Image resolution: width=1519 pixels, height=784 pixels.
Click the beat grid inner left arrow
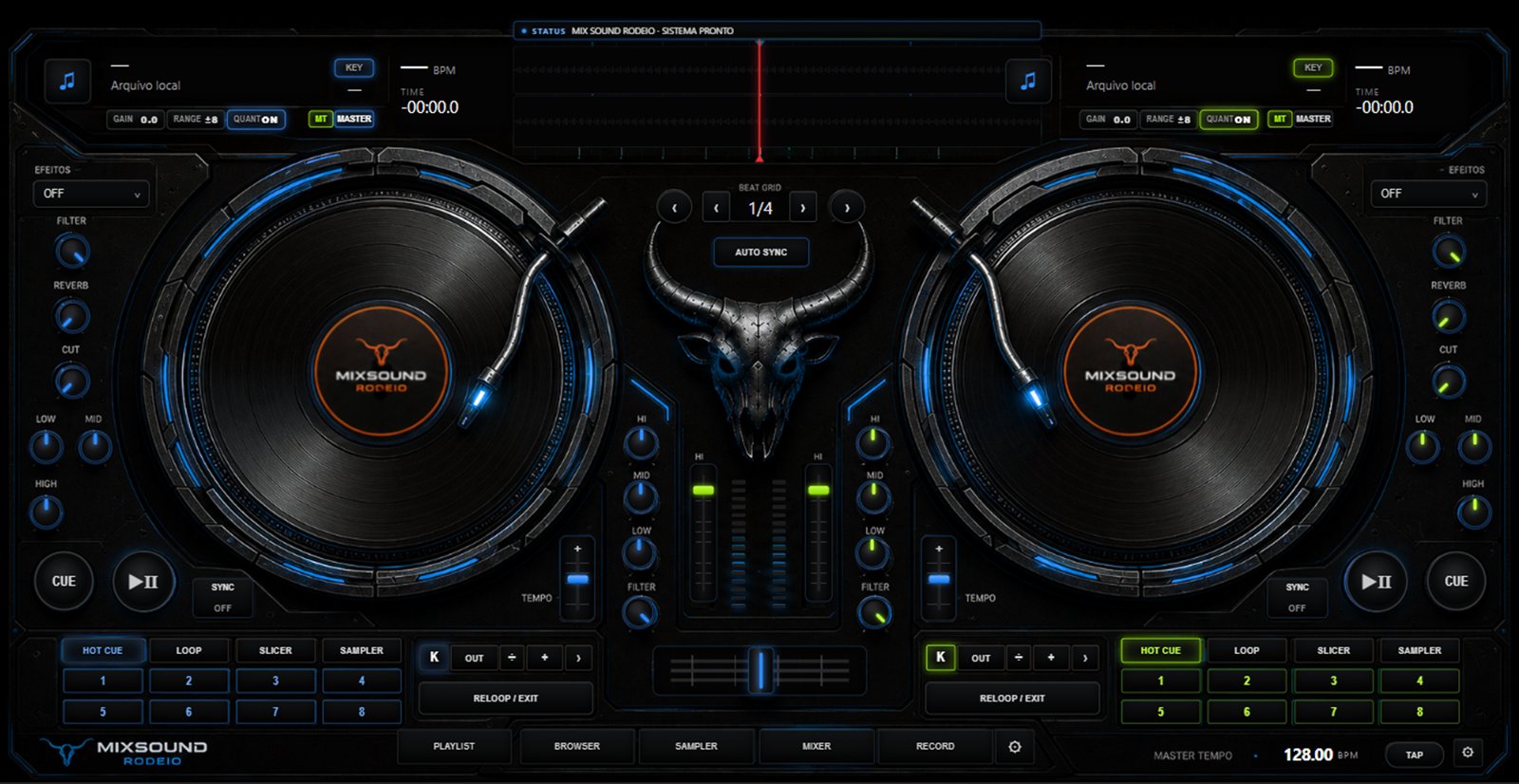click(716, 207)
